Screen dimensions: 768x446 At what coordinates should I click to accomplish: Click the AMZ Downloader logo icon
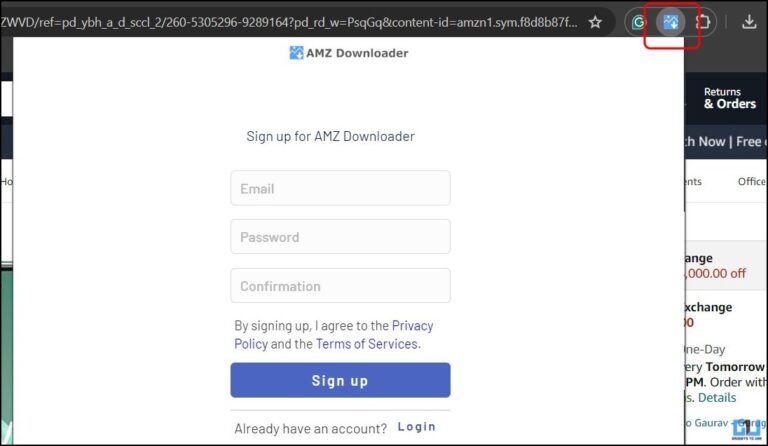[296, 53]
